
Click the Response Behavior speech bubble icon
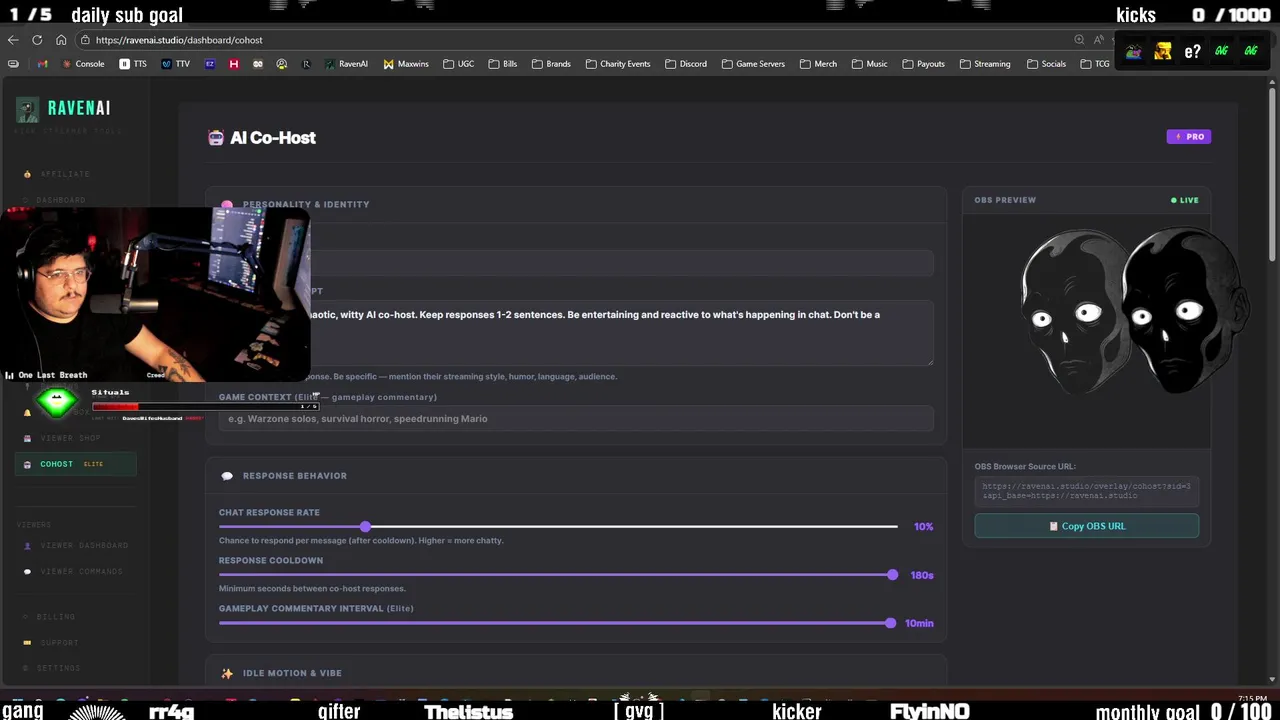pos(227,476)
